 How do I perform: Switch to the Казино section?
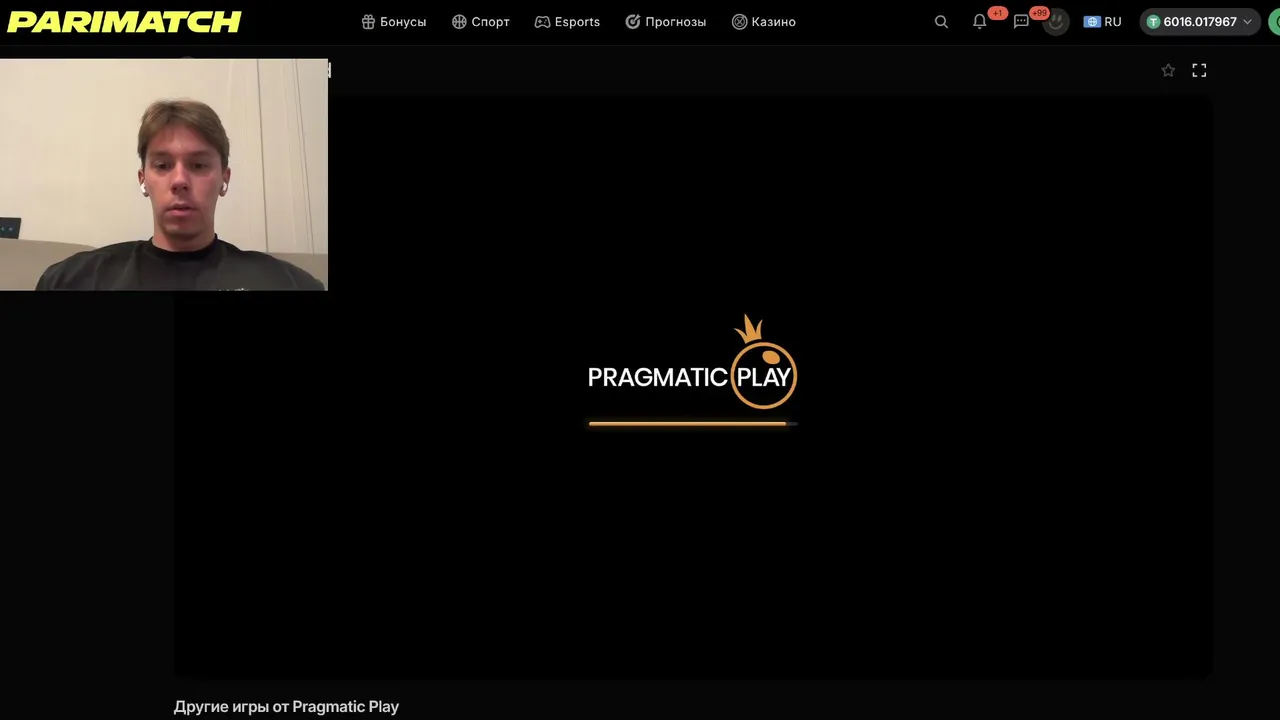coord(764,22)
